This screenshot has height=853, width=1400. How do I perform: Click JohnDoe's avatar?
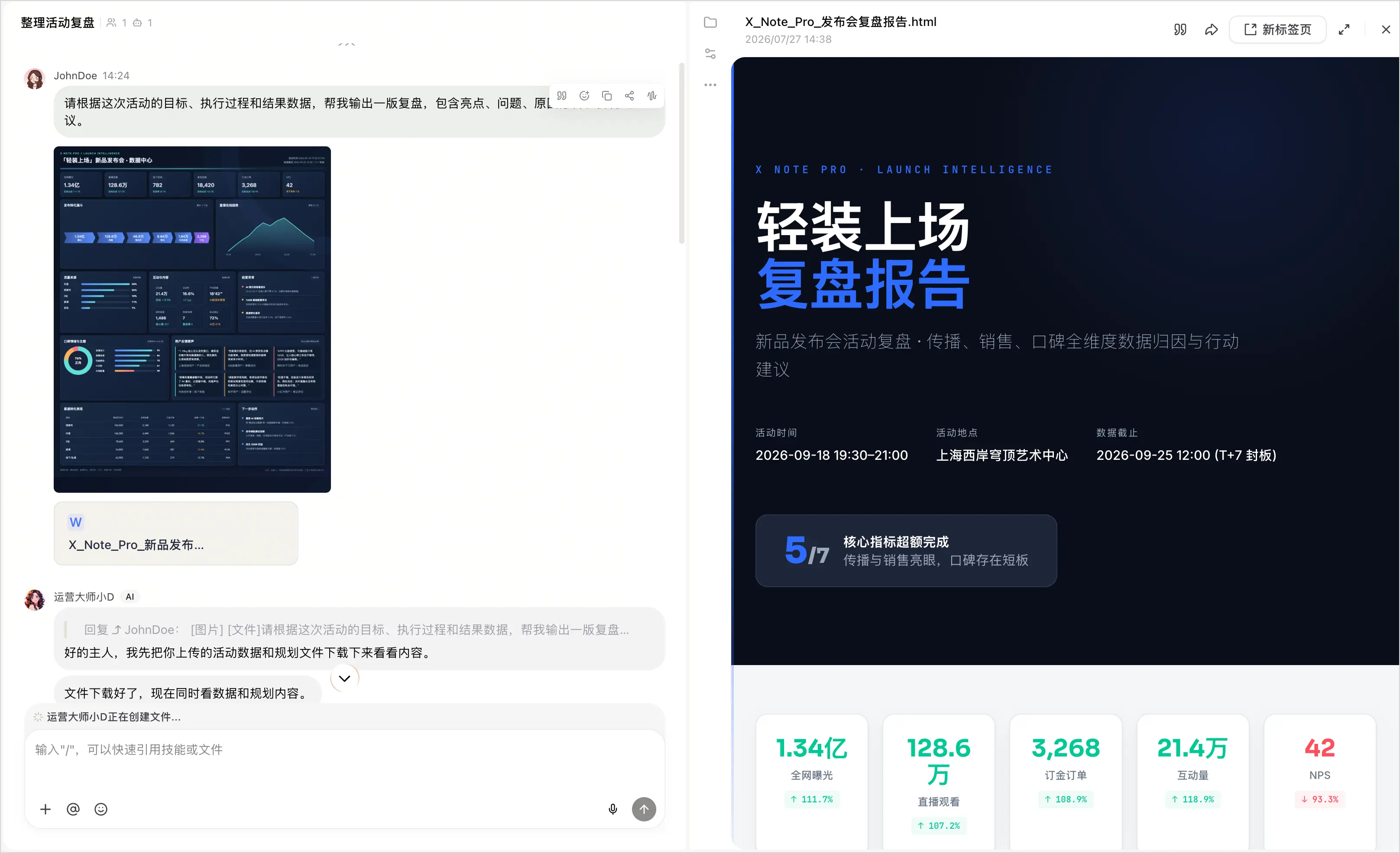click(x=35, y=79)
